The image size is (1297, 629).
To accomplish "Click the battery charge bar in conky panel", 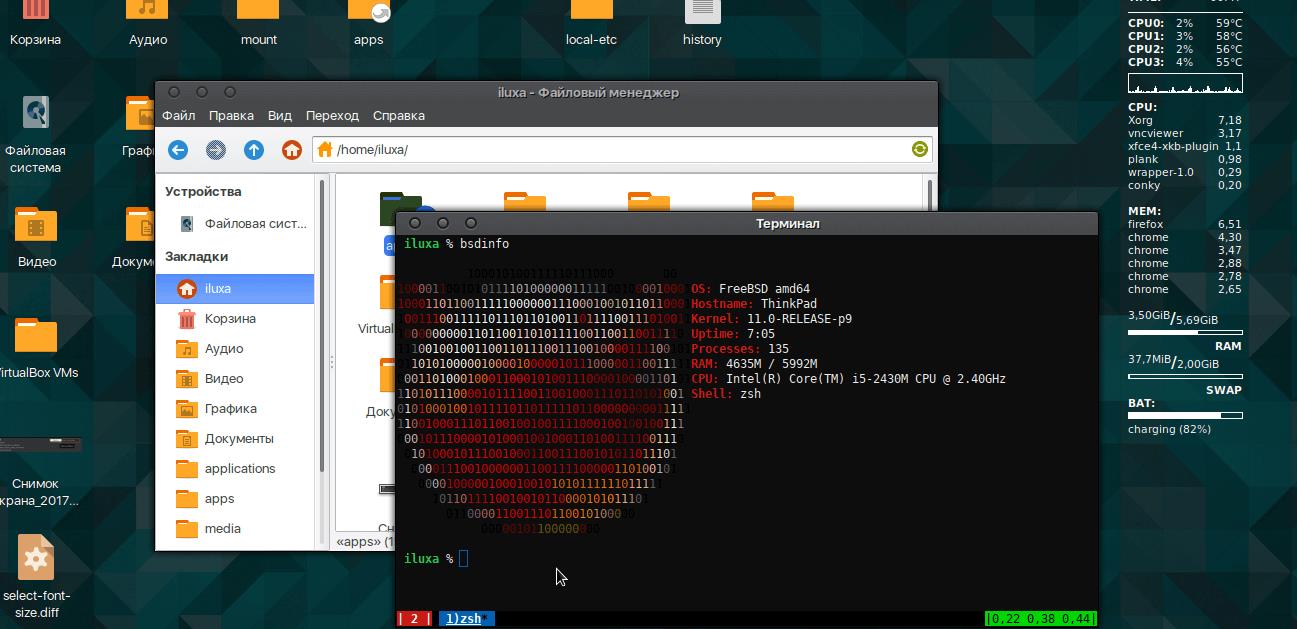I will click(1185, 415).
